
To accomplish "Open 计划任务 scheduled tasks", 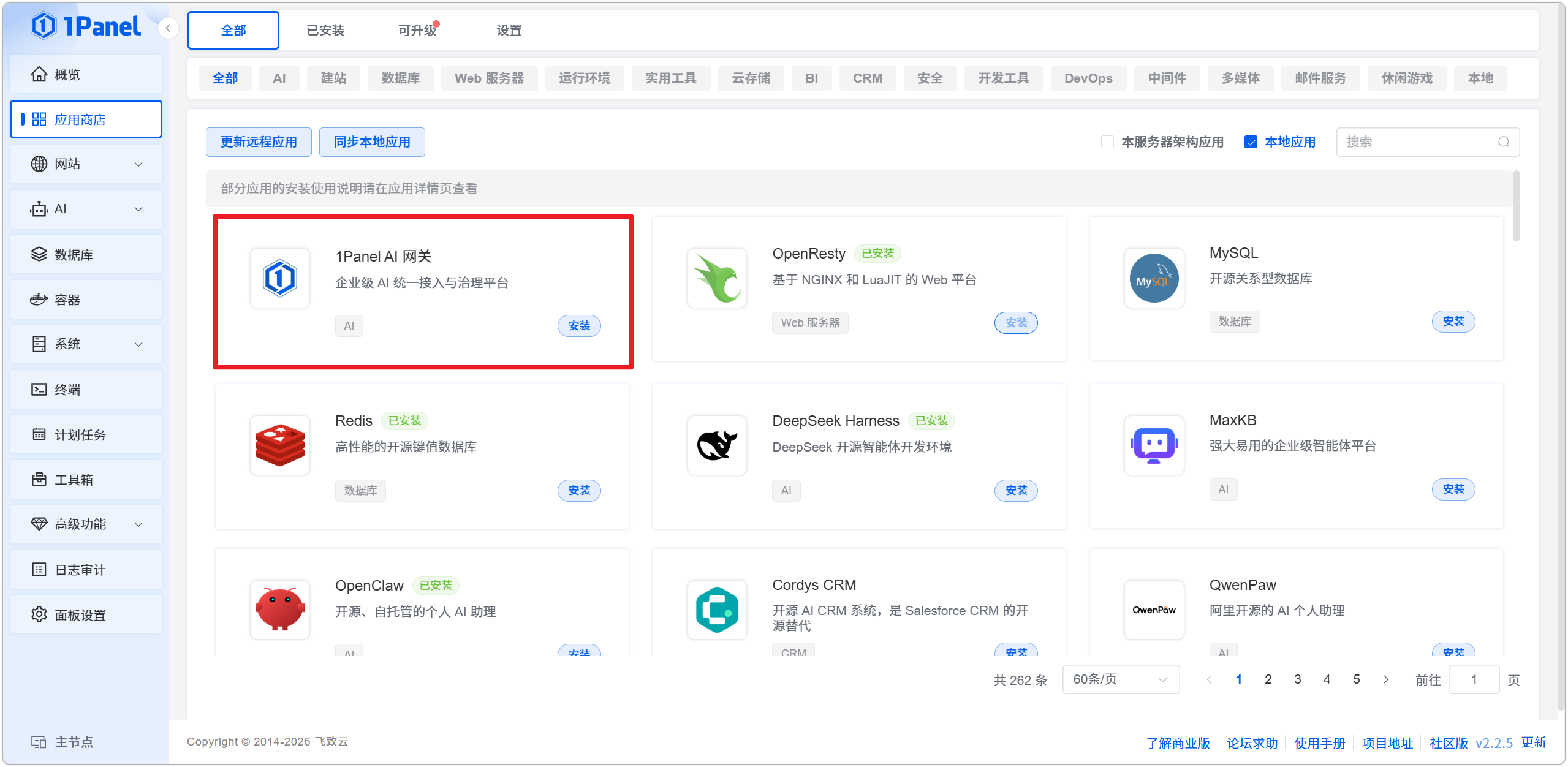I will [86, 435].
